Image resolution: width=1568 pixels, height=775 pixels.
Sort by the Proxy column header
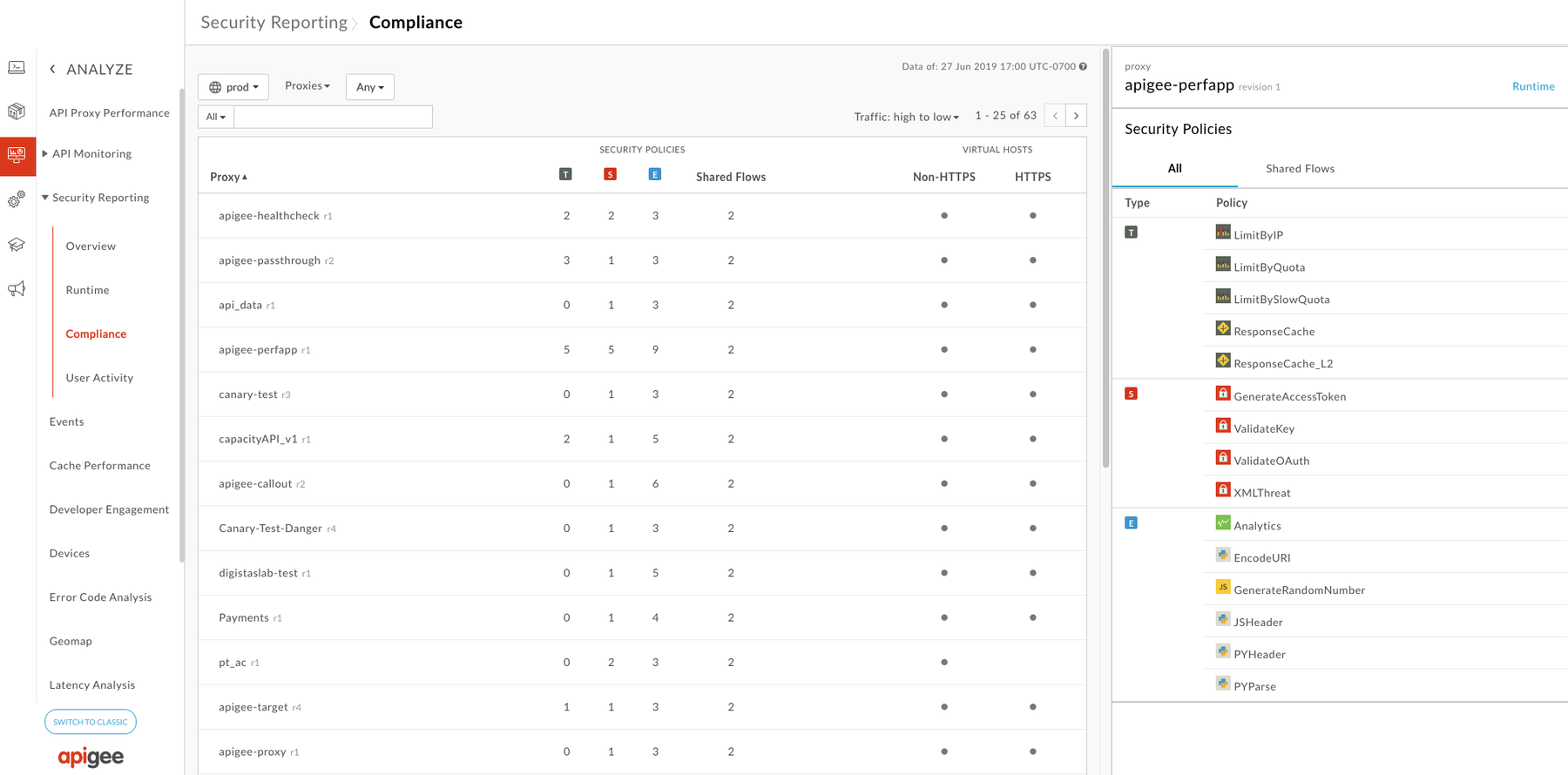click(228, 177)
